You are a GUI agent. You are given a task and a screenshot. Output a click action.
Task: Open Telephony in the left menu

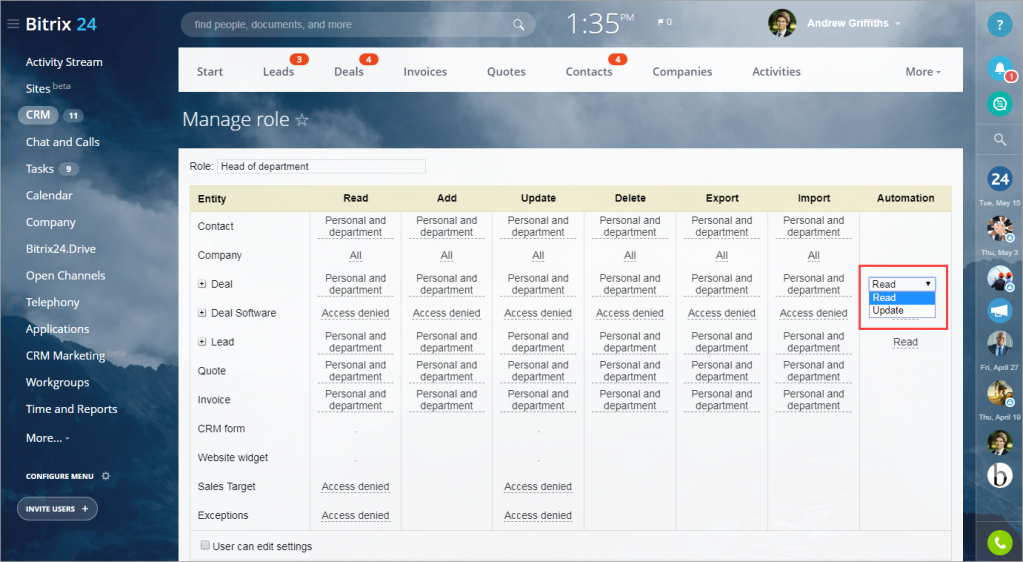(x=52, y=302)
